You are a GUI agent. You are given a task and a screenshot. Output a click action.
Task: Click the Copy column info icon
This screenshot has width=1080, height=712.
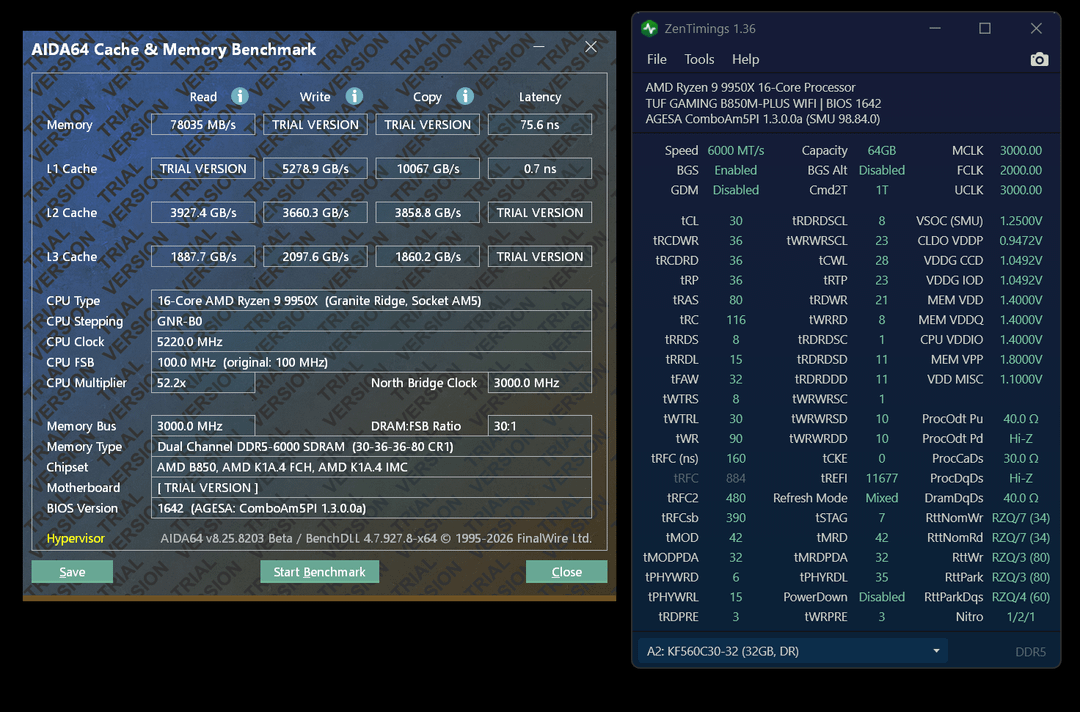point(465,96)
